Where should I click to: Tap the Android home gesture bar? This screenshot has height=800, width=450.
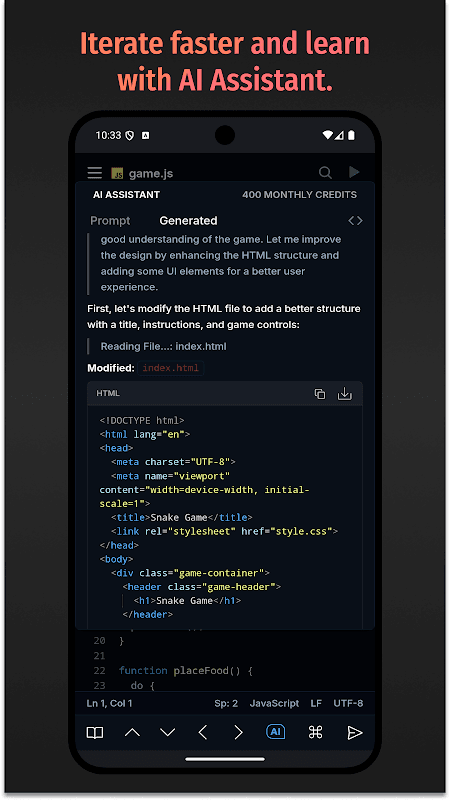pyautogui.click(x=225, y=759)
